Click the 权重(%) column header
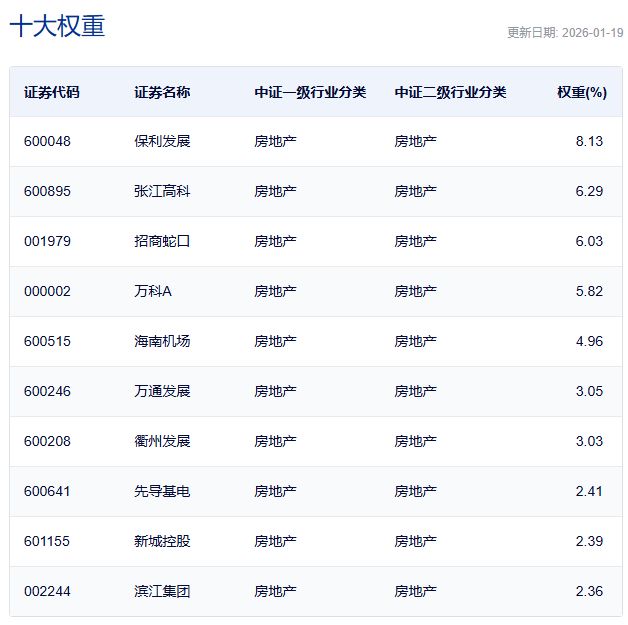 click(582, 92)
